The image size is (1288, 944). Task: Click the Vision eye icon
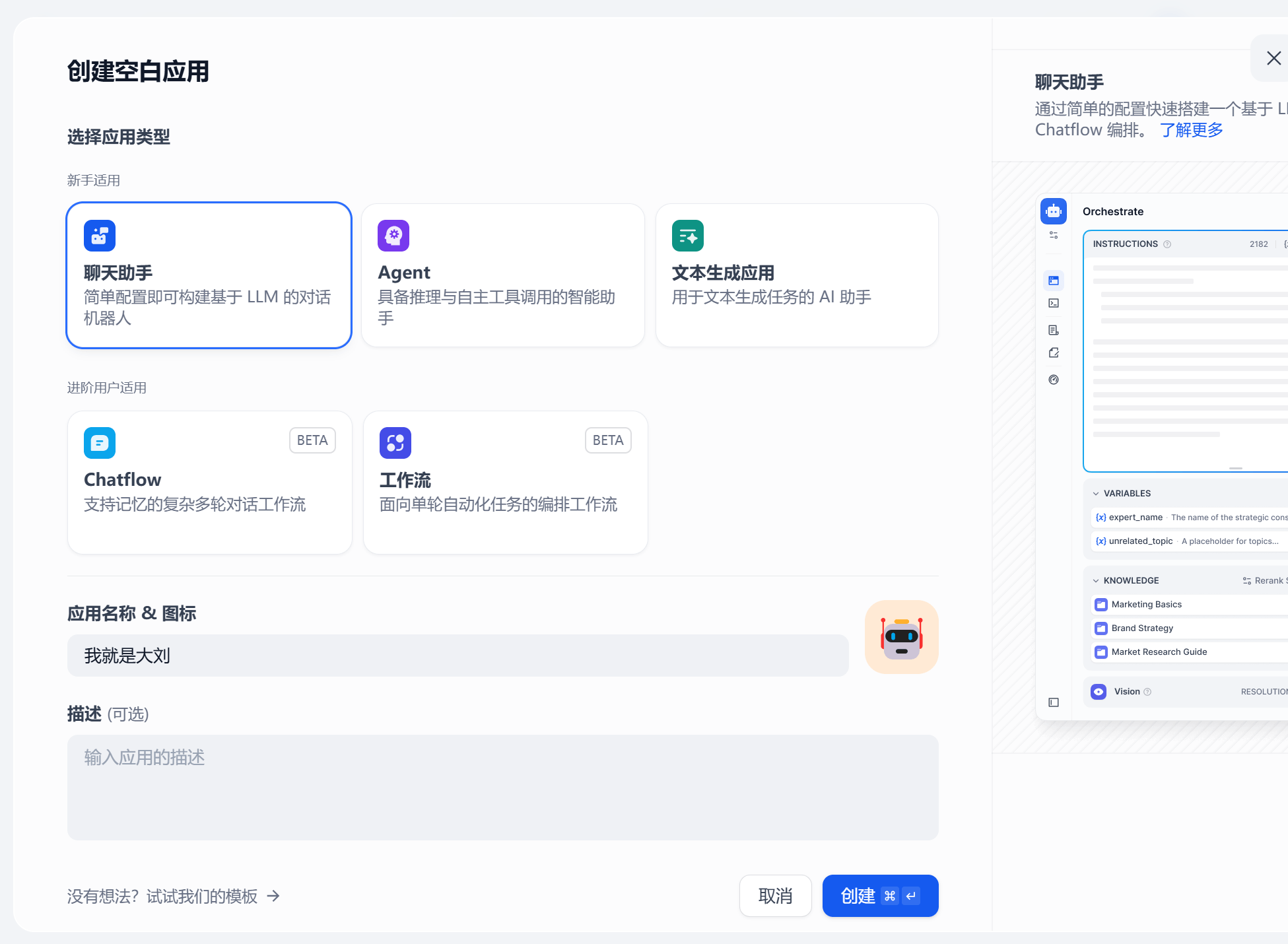tap(1099, 692)
